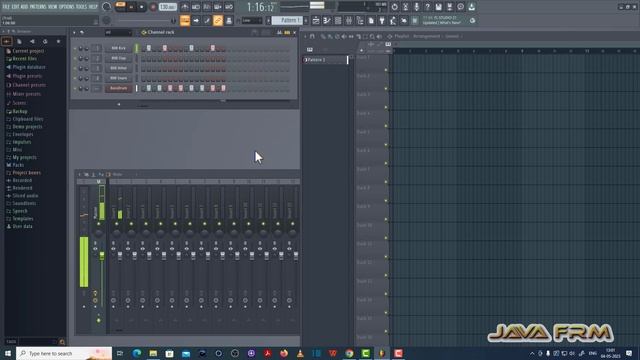Click the mixer master channel fader
The image size is (640, 360).
pyautogui.click(x=102, y=256)
